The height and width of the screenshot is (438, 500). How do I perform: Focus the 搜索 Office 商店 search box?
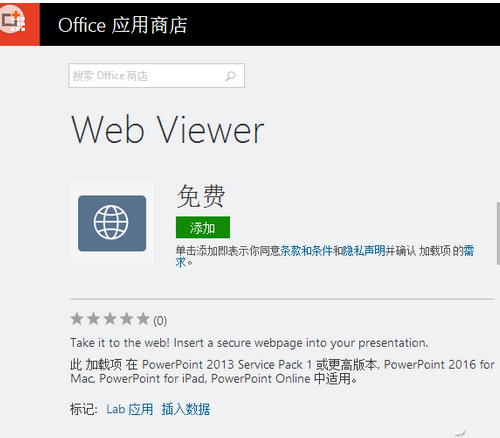point(156,76)
